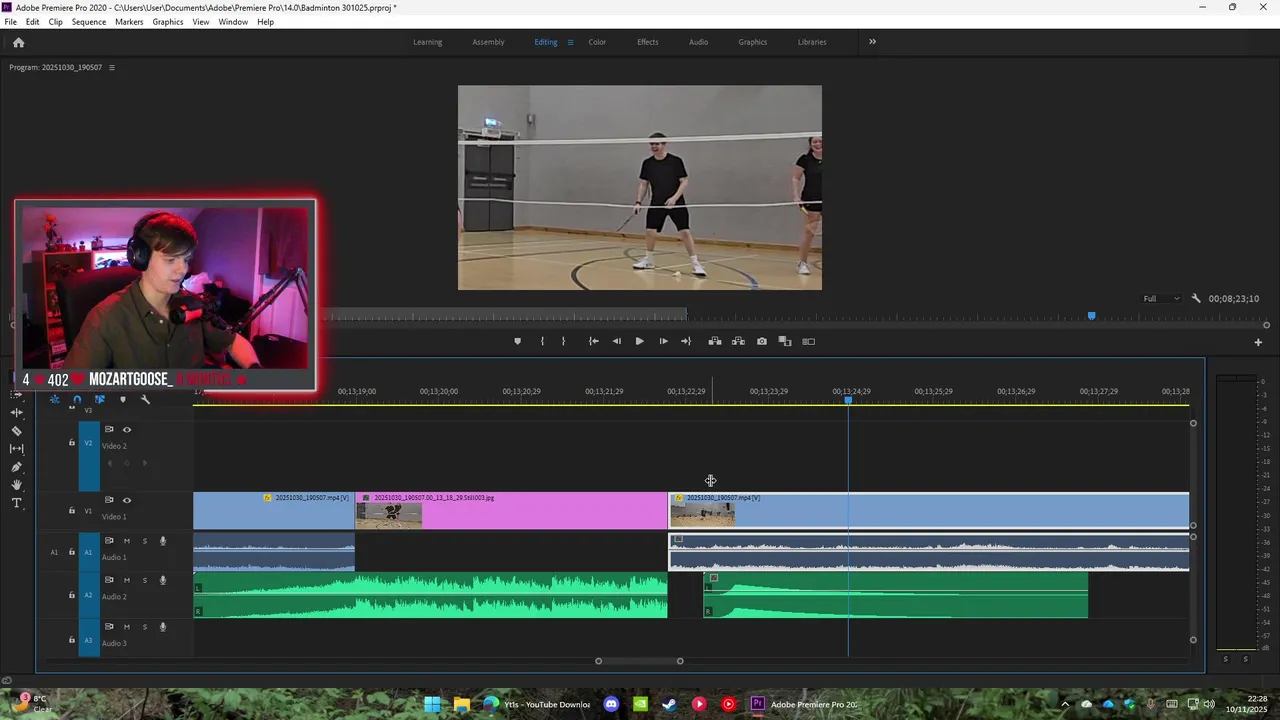Click the Lift button

click(715, 341)
